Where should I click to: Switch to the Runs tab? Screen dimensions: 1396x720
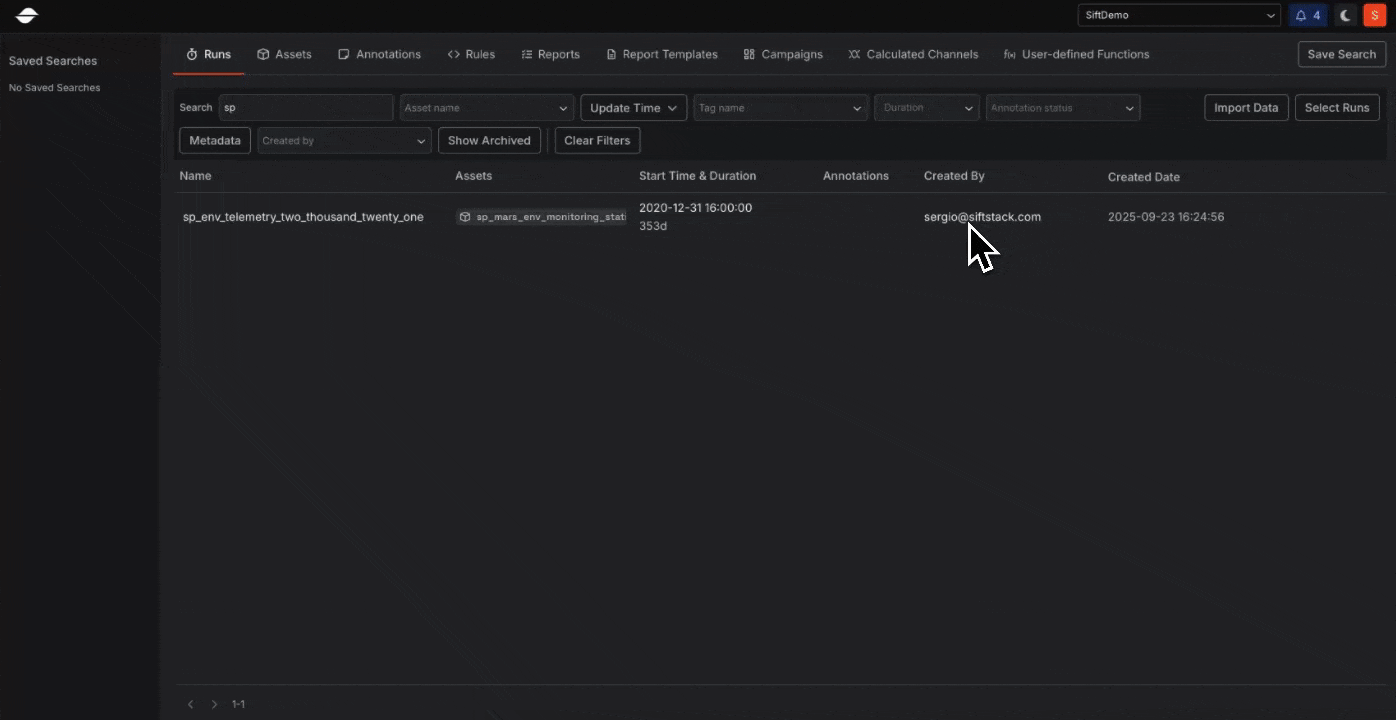coord(209,54)
